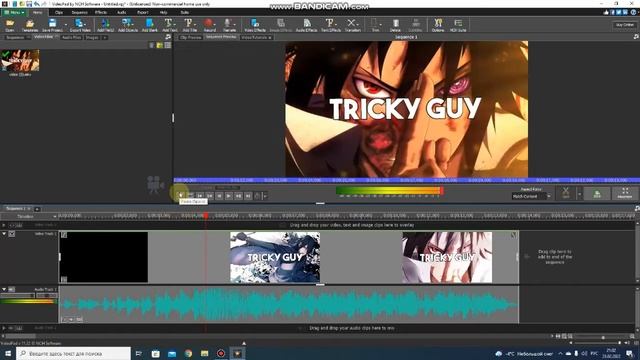Switch to the Sequence ribbon tab
Viewport: 640px width, 360px height.
pos(80,12)
